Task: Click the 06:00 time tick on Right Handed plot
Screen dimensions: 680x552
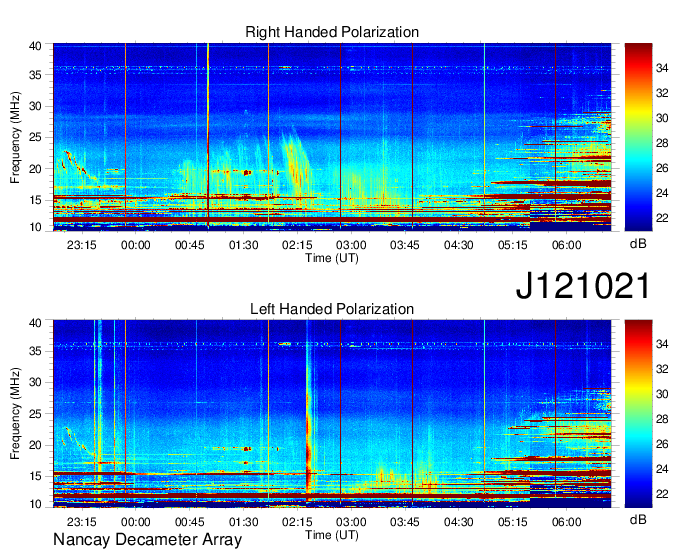Action: pyautogui.click(x=566, y=245)
